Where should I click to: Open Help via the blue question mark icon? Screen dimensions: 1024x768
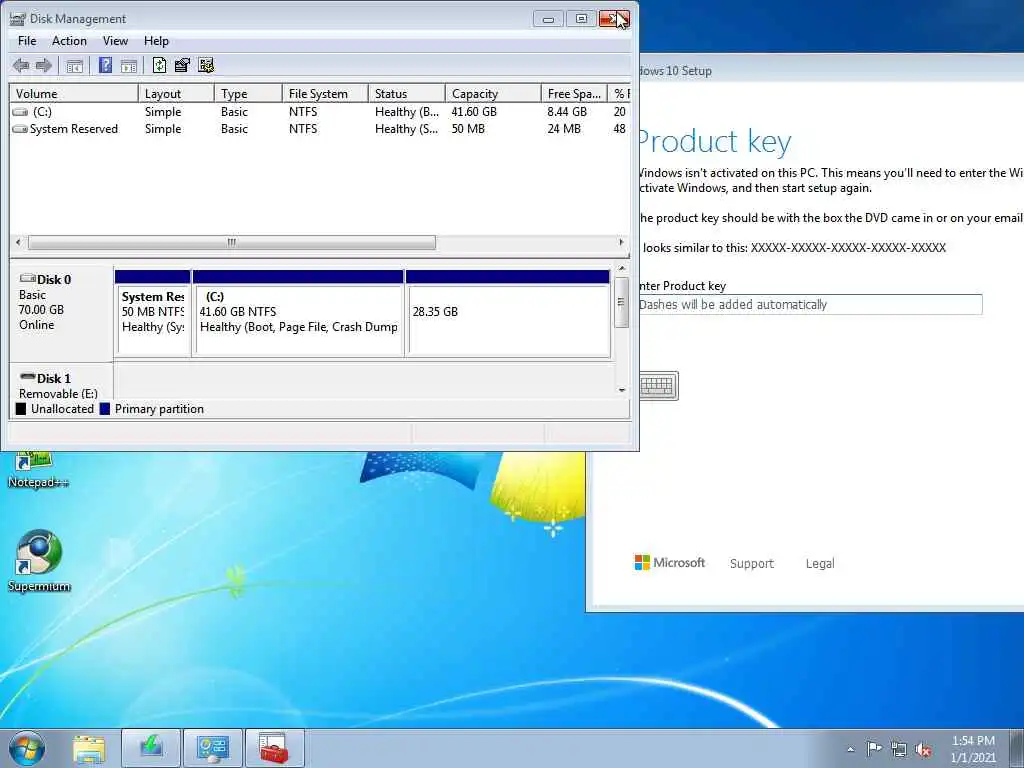click(105, 65)
